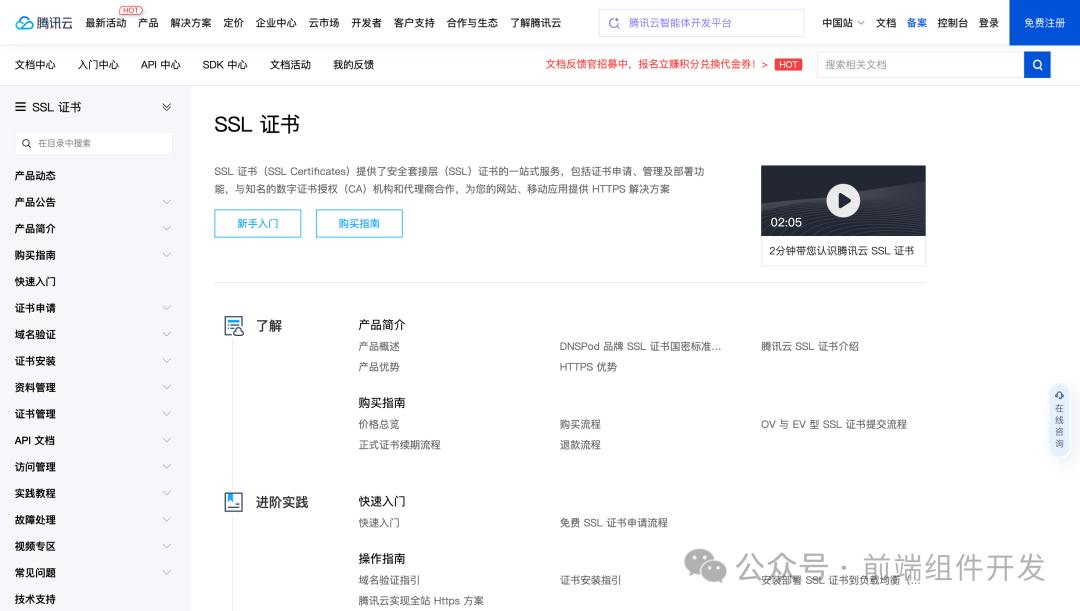Open 快速入门 in sidebar

point(35,281)
